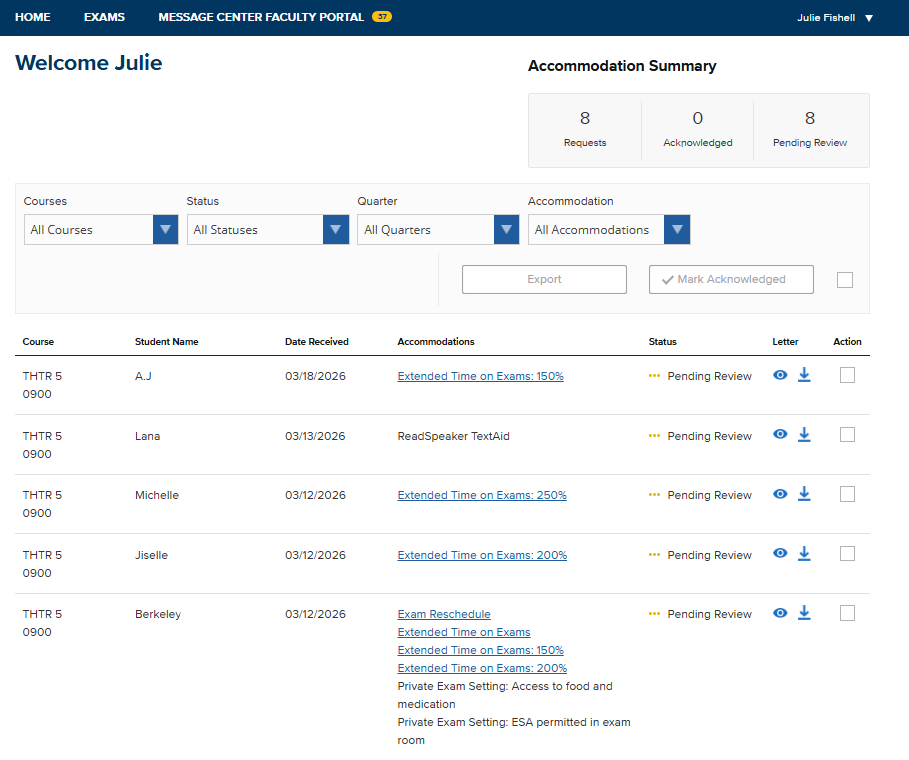Open Michelle's letter preview with the eye icon
The height and width of the screenshot is (760, 909).
coord(780,494)
